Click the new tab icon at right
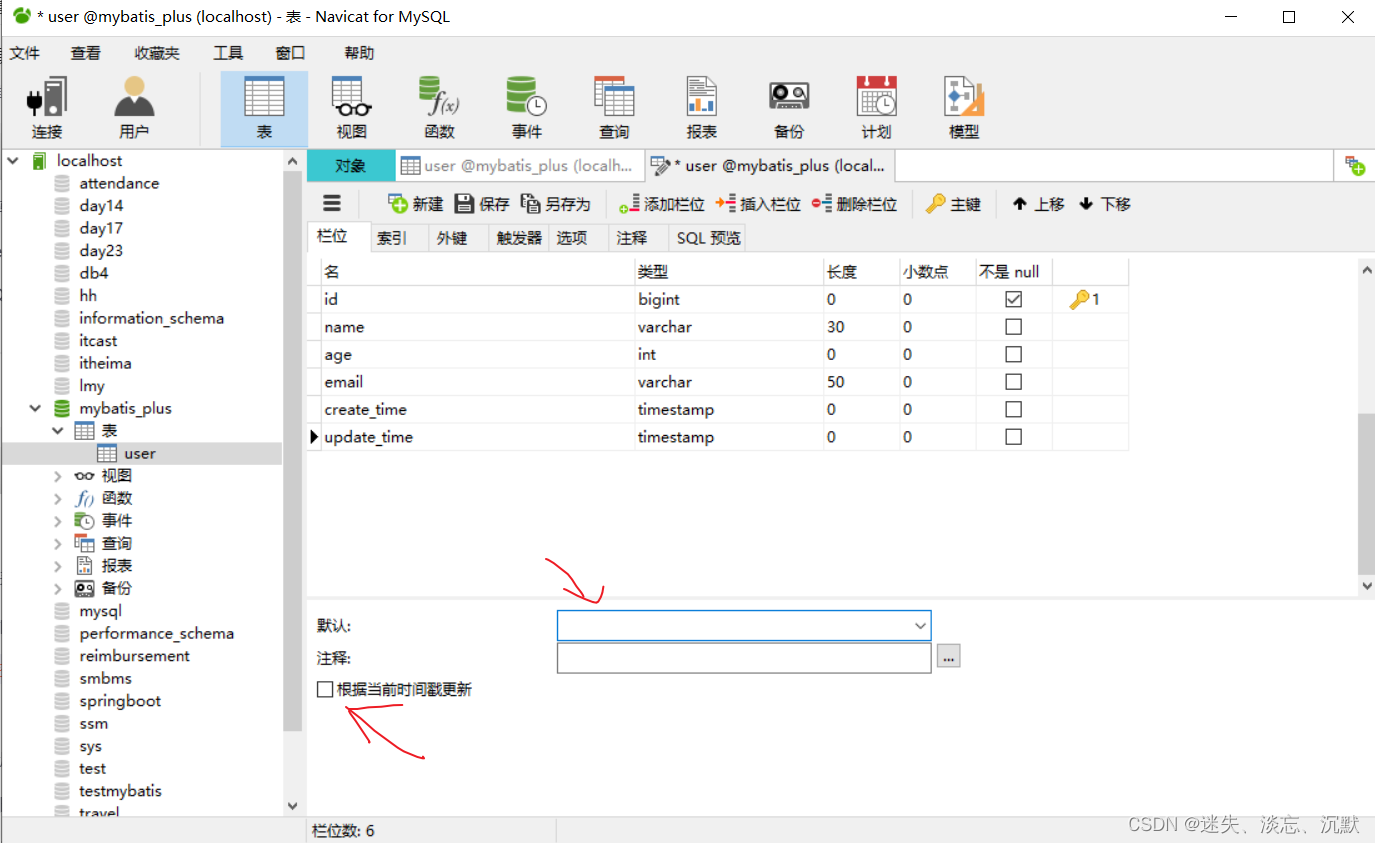 coord(1355,166)
